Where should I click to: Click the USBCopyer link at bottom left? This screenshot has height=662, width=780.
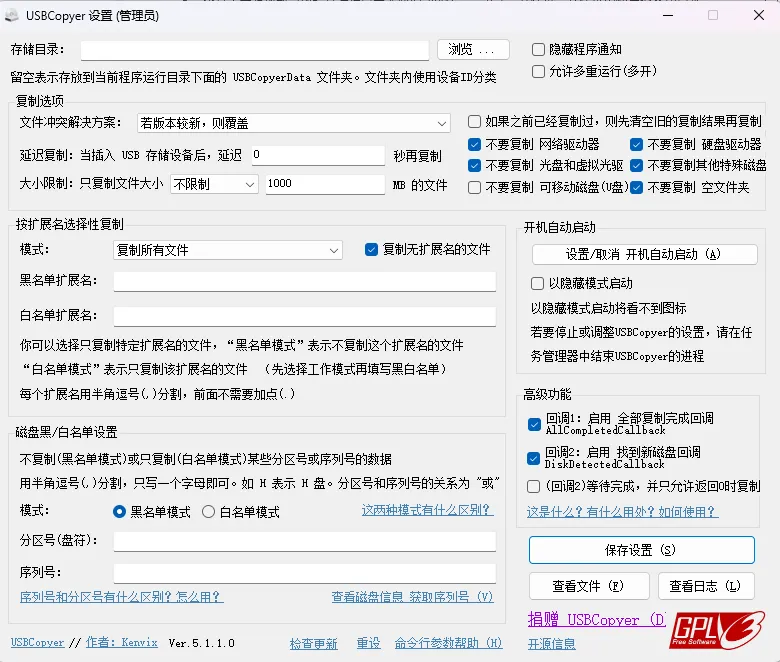[37, 643]
